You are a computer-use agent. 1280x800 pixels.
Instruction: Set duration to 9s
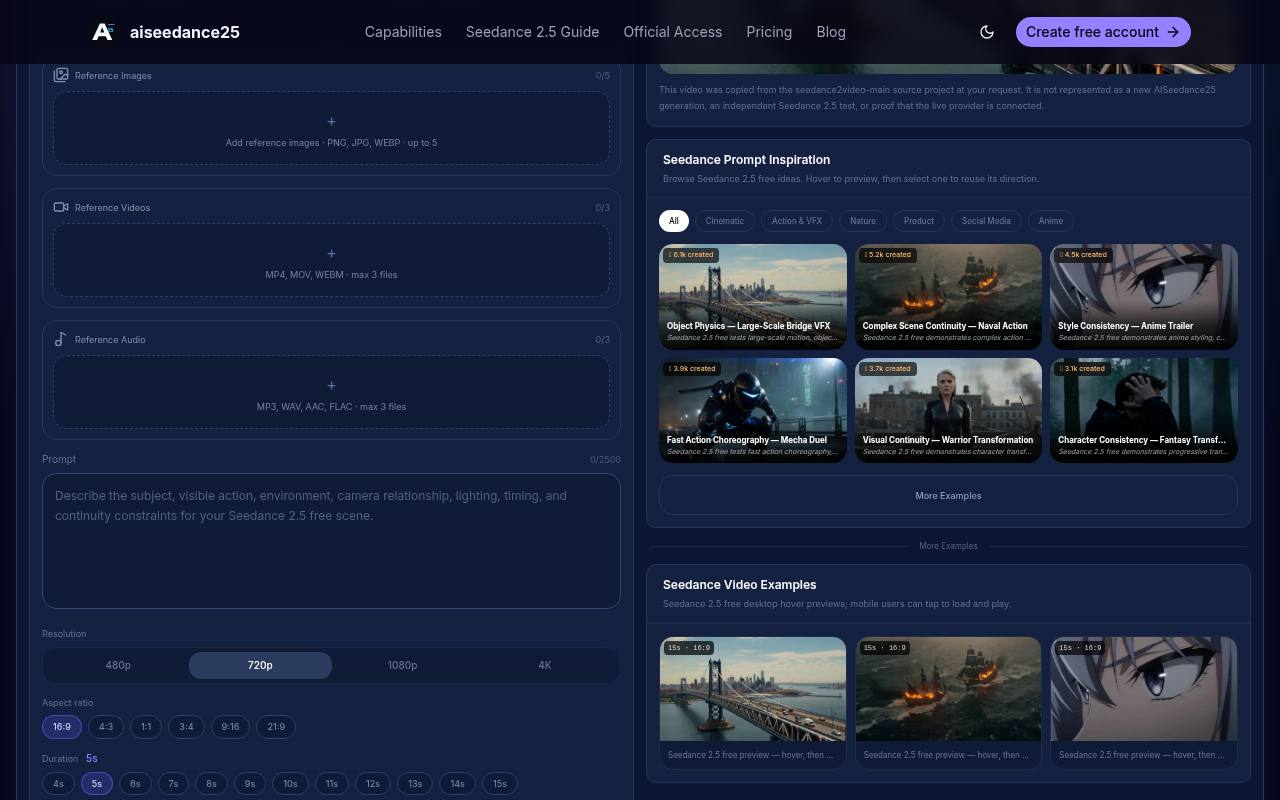click(250, 784)
